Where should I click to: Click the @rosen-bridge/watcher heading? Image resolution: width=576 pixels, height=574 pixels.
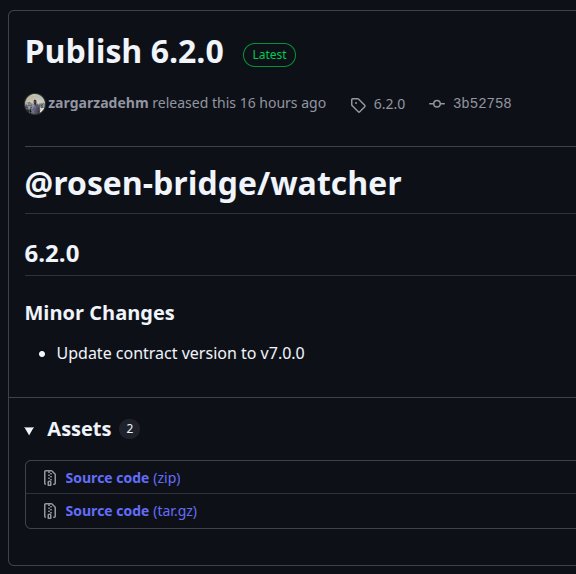tap(213, 184)
